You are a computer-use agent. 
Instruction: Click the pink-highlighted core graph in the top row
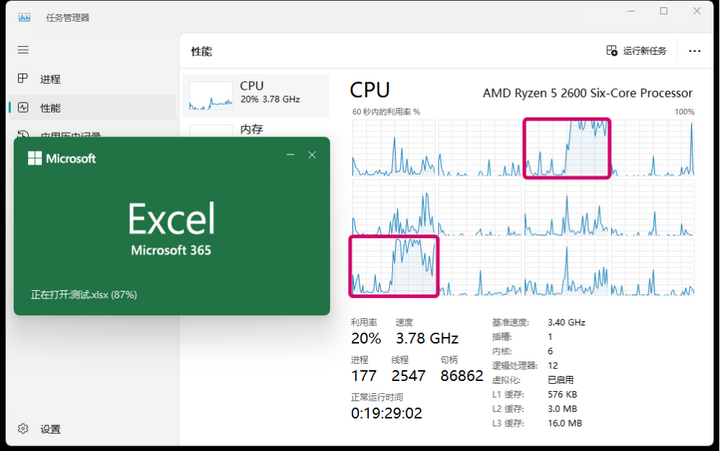click(x=567, y=148)
